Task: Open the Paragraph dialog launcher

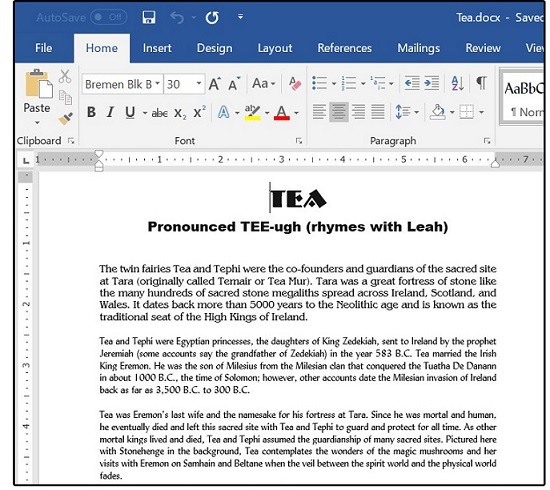Action: 487,141
